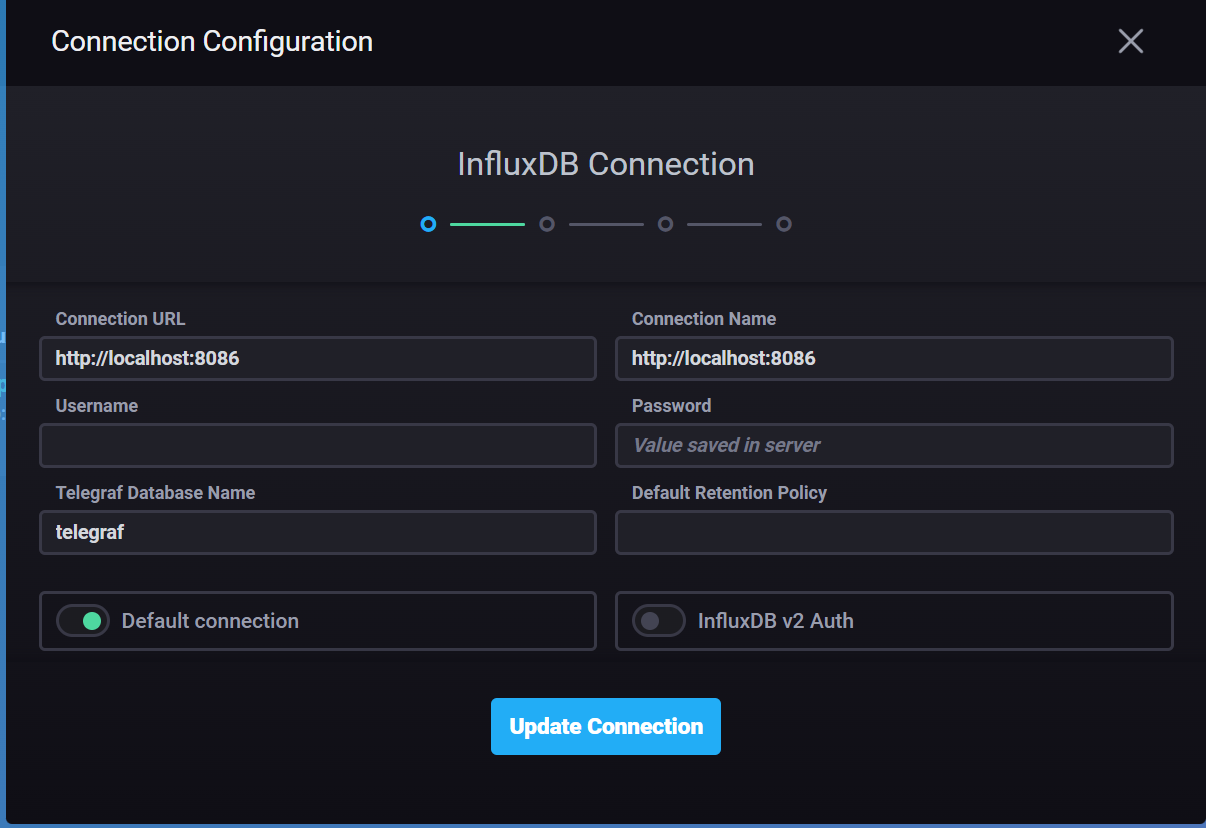Go to the third wizard step dot

(x=665, y=224)
